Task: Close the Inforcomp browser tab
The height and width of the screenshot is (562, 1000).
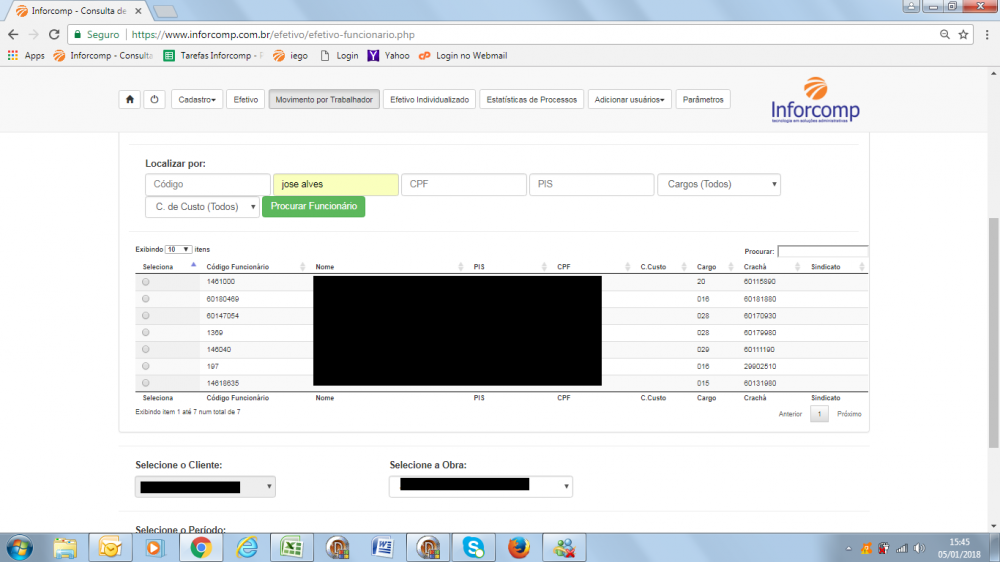Action: (138, 11)
